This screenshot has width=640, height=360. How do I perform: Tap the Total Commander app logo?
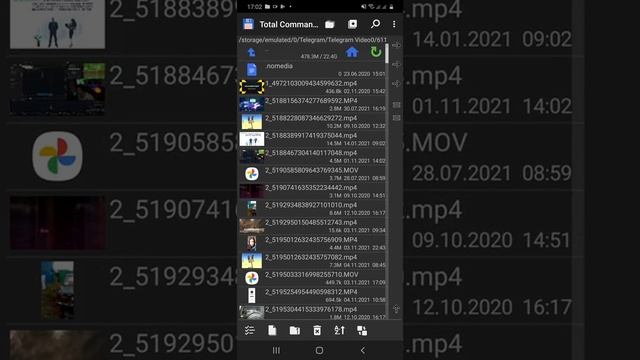point(248,24)
